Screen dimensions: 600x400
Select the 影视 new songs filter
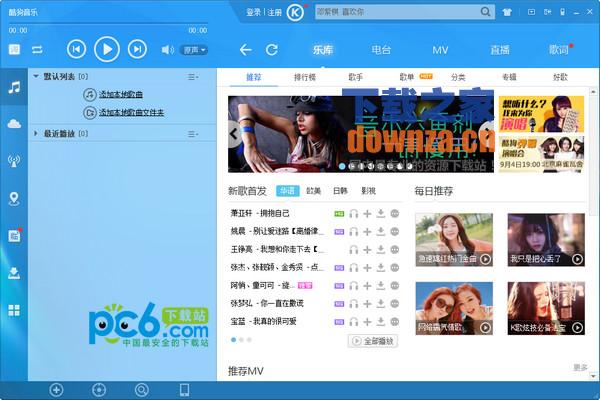pyautogui.click(x=368, y=191)
